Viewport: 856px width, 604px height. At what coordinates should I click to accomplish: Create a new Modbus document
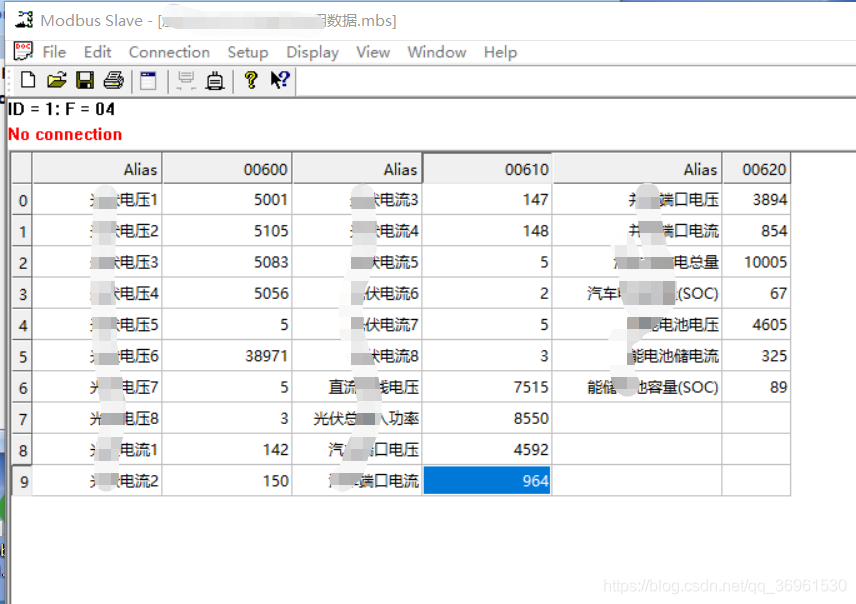click(27, 81)
